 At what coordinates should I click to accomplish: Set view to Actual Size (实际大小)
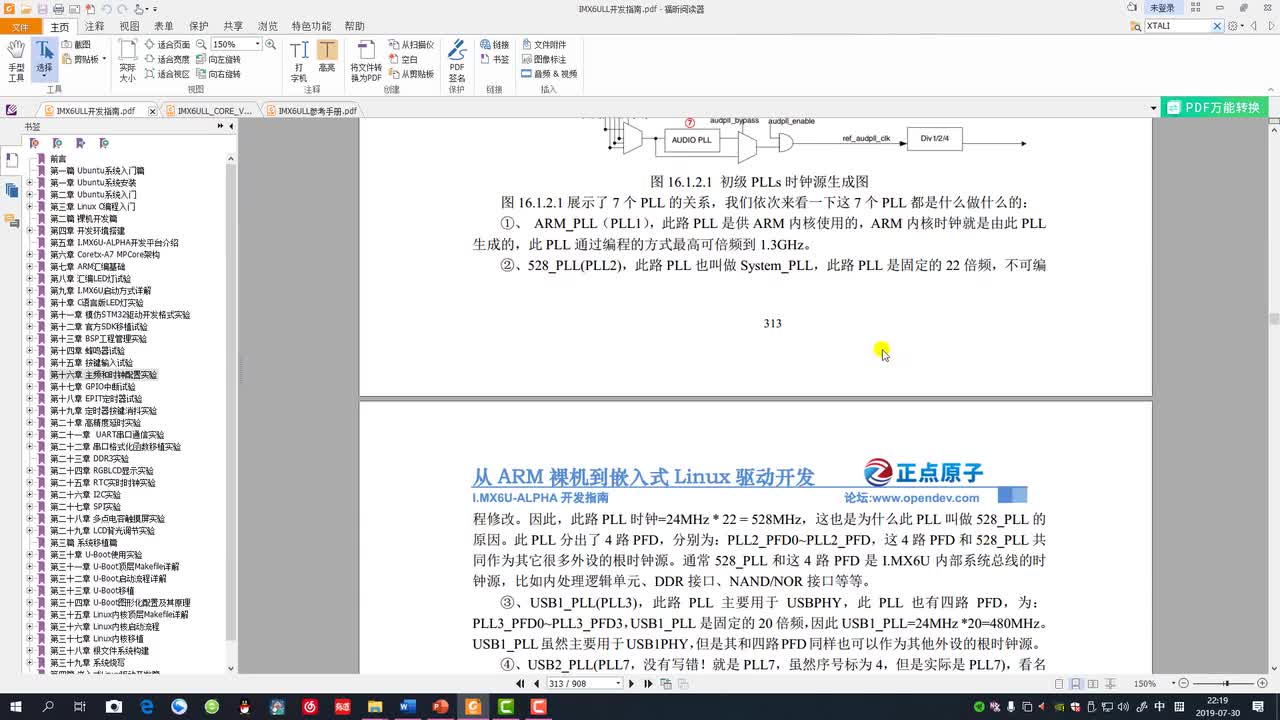(127, 60)
